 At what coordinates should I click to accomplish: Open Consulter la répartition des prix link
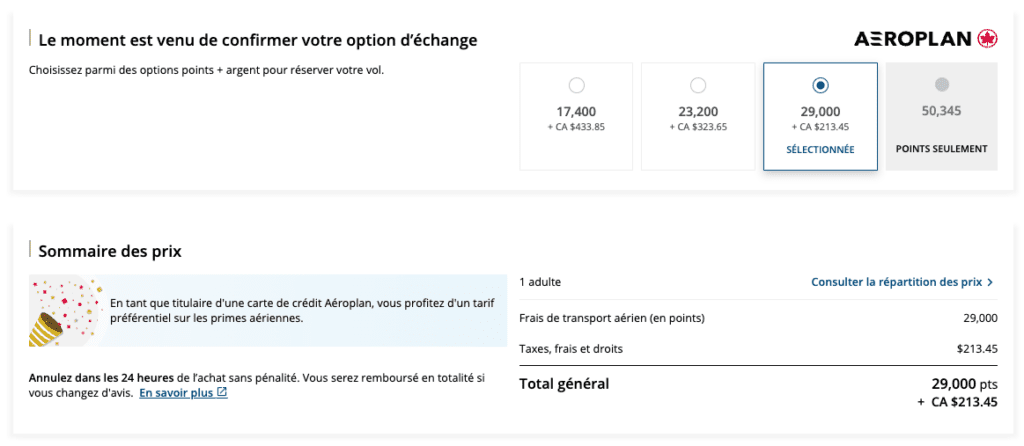[896, 282]
